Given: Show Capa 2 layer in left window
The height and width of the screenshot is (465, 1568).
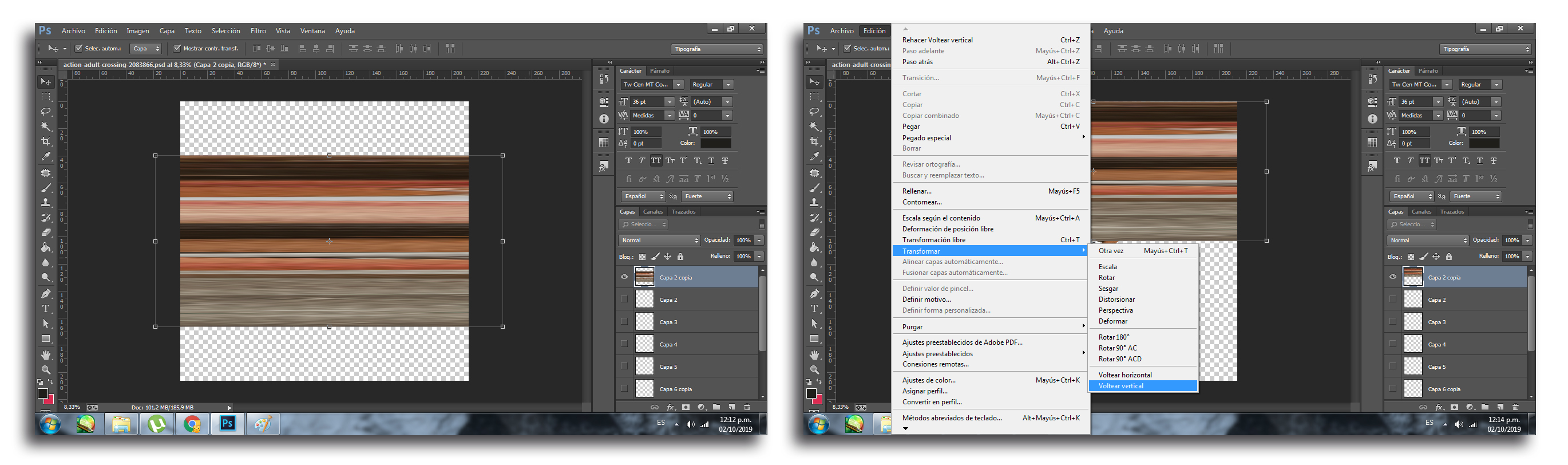Looking at the screenshot, I should pos(624,300).
